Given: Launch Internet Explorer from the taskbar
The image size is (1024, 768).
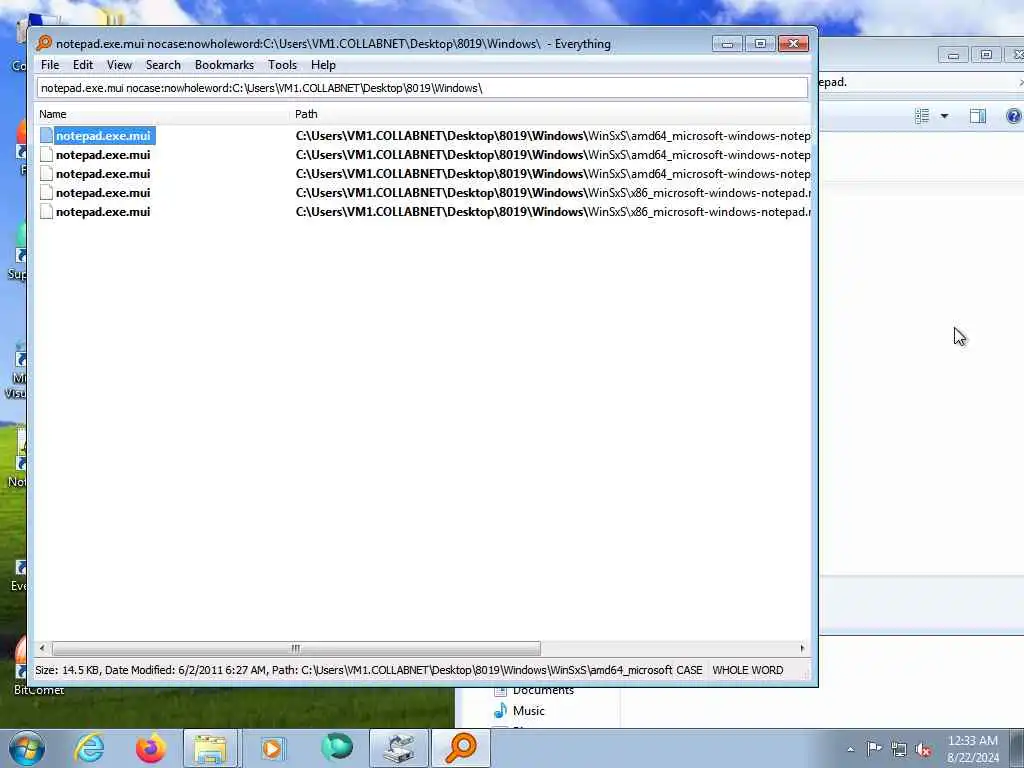Looking at the screenshot, I should coord(89,748).
